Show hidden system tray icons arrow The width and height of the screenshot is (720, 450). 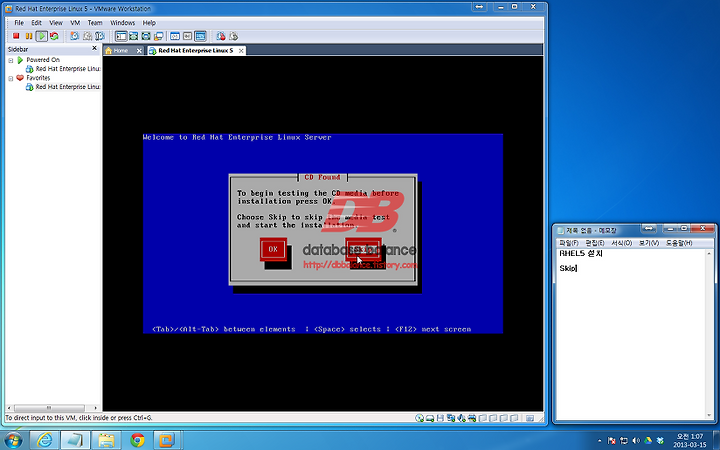599,441
